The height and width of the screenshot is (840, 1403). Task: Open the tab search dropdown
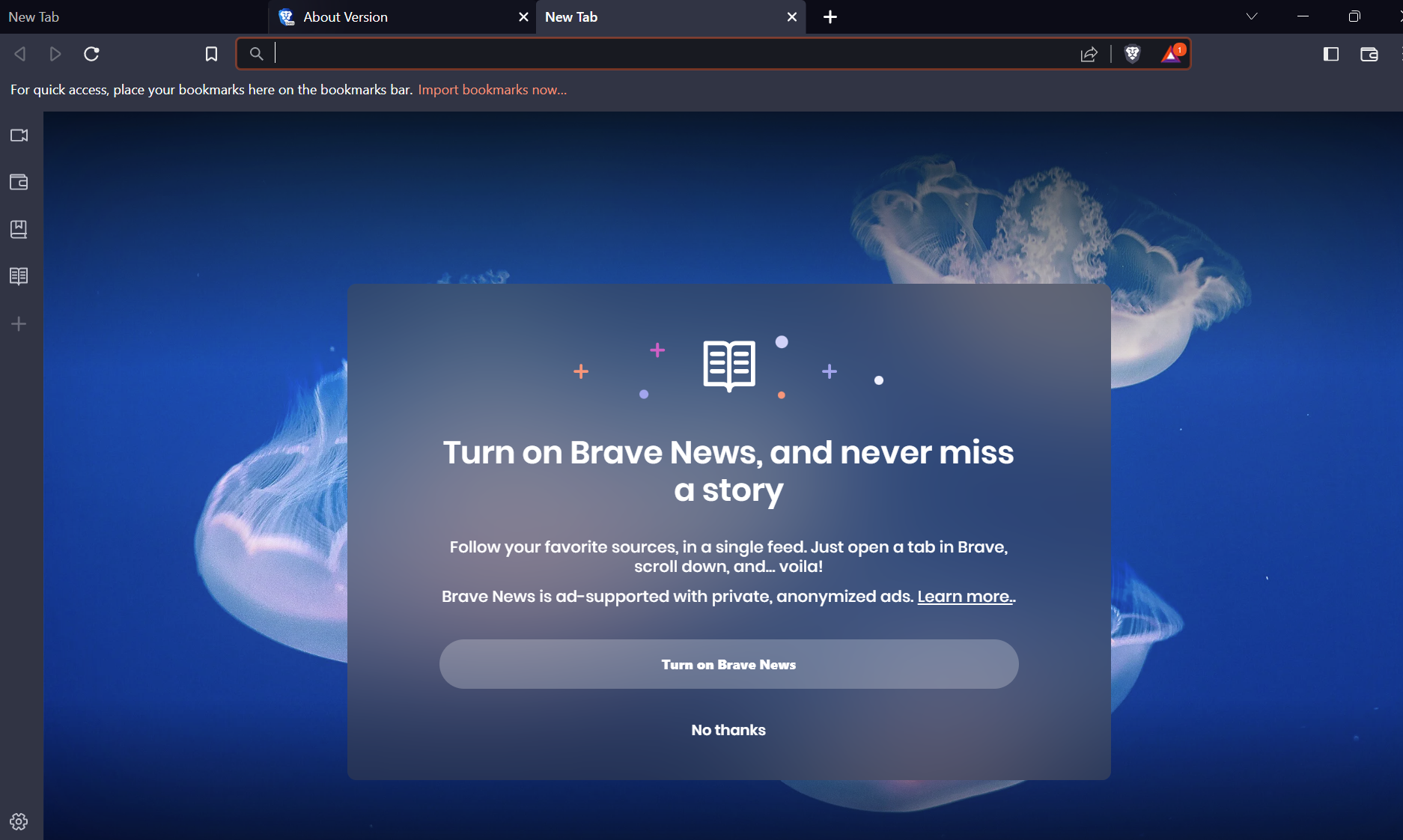coord(1250,16)
